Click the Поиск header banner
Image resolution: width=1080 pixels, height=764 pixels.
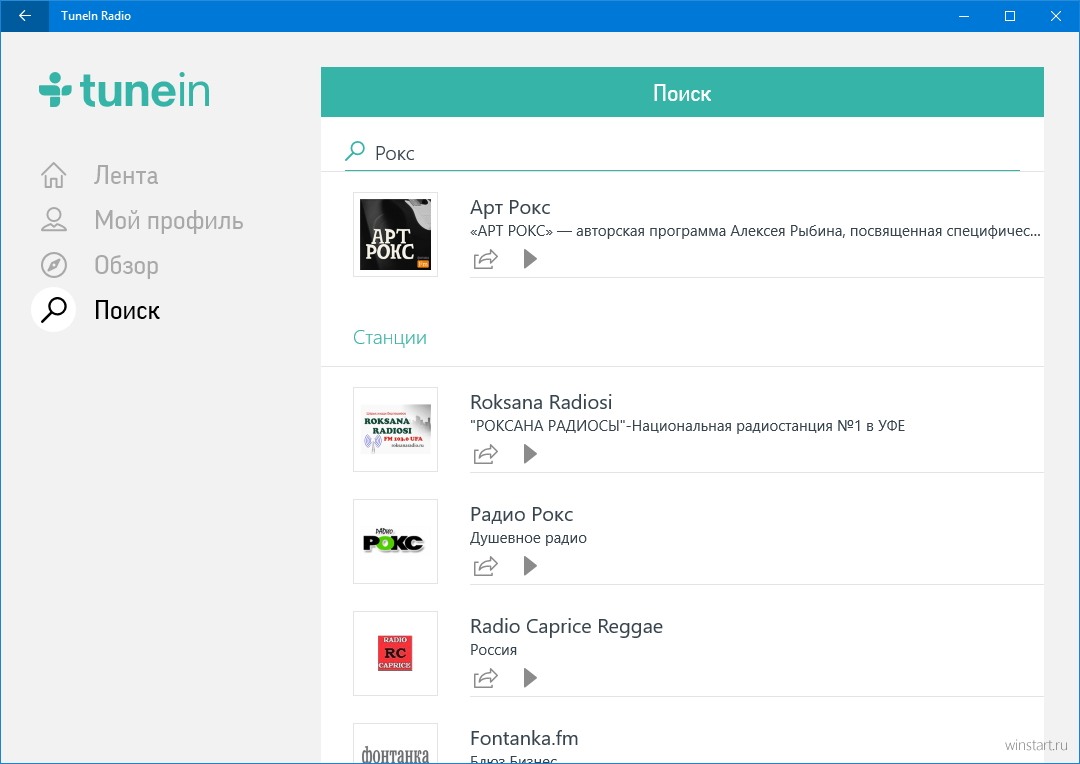point(682,92)
